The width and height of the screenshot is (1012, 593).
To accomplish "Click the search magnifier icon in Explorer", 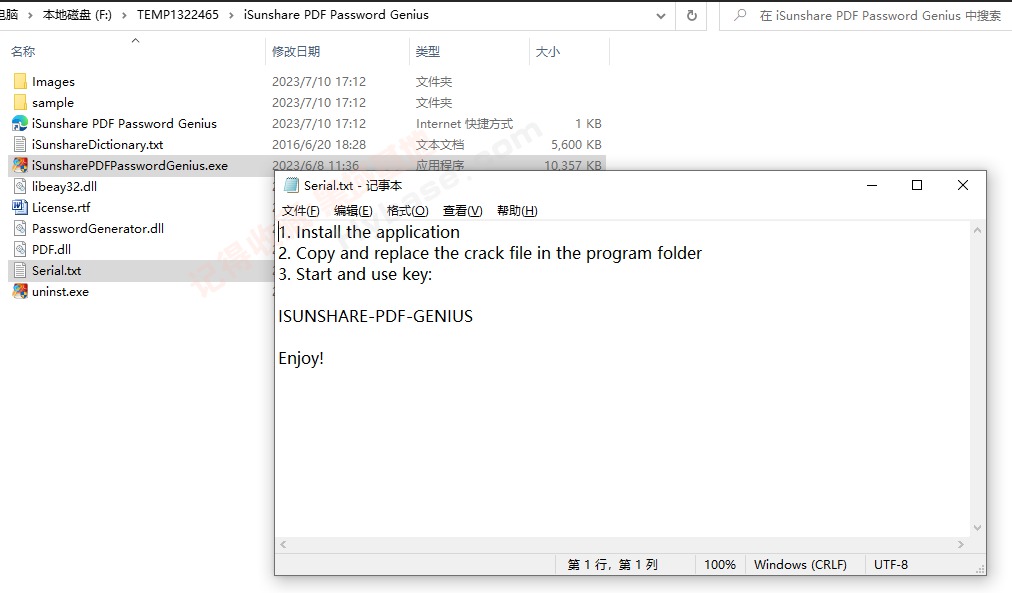I will [740, 15].
